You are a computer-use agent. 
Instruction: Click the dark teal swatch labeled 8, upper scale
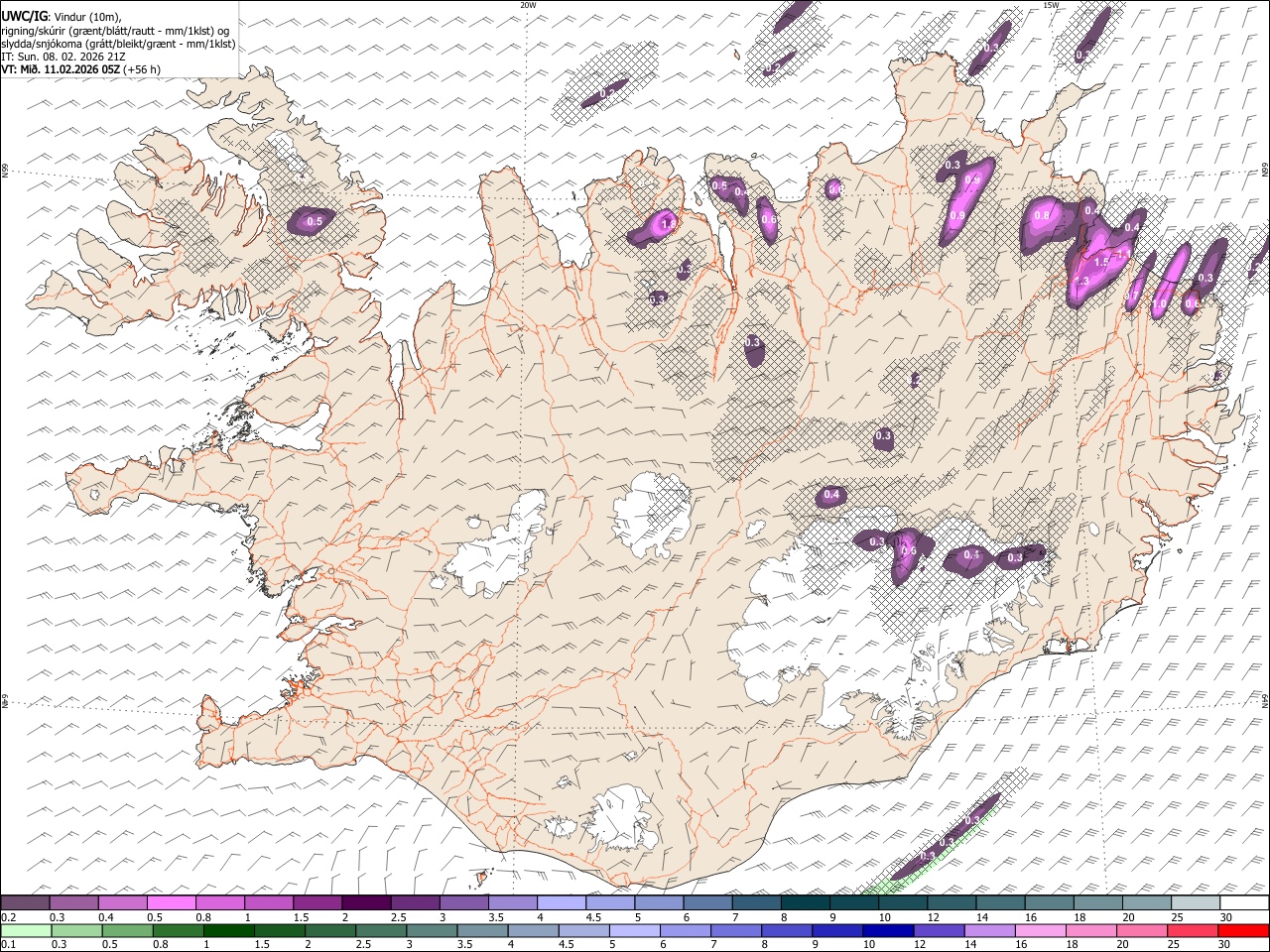tap(806, 902)
